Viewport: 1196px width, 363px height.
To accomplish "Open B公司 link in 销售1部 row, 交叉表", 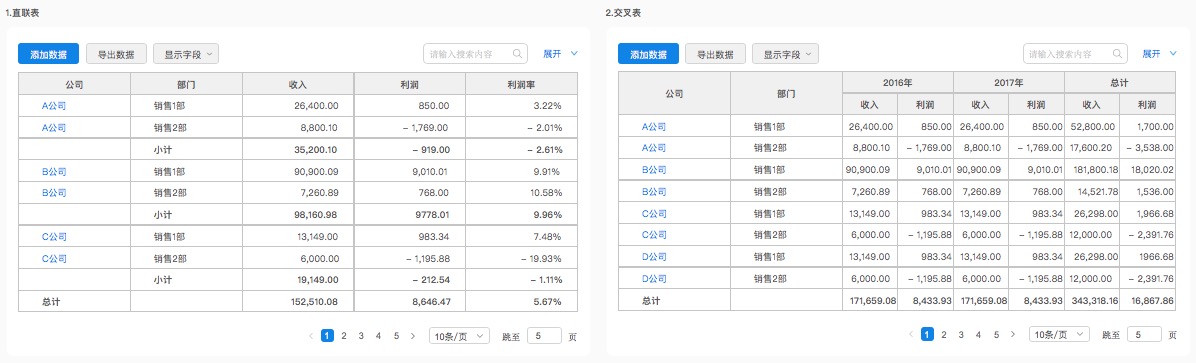I will click(654, 169).
